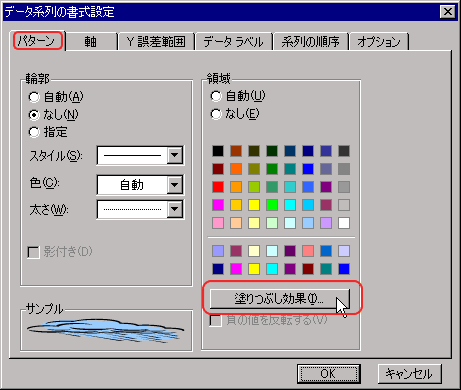This screenshot has height=390, width=461.
Task: Pick the black swatch in the palette
Action: 218,151
